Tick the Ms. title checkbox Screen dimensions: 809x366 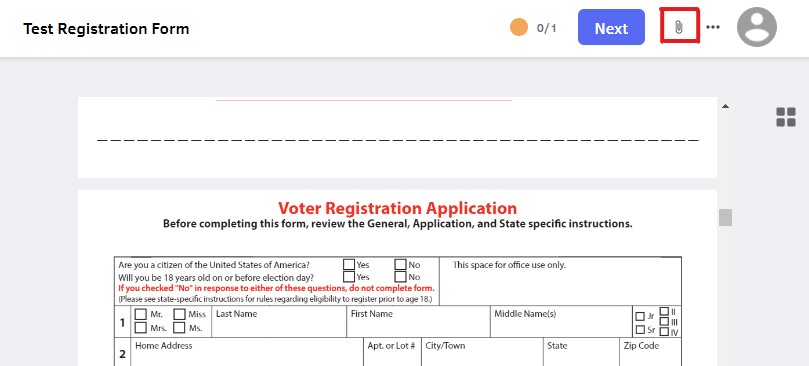point(179,327)
